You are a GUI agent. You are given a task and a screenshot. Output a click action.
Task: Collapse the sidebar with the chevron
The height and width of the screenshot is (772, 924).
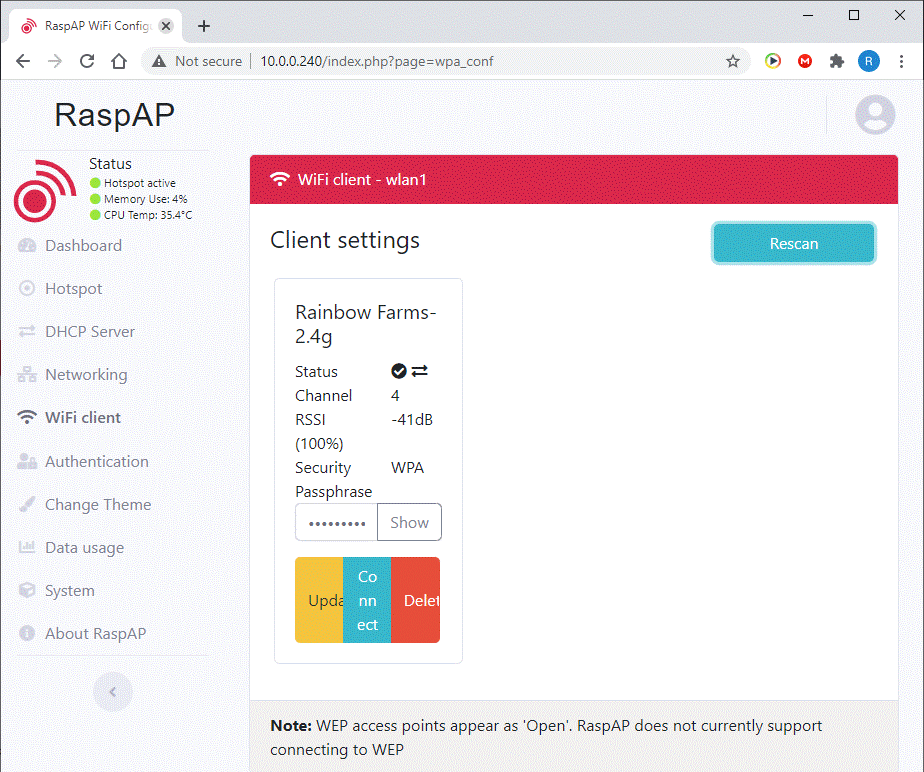[112, 691]
